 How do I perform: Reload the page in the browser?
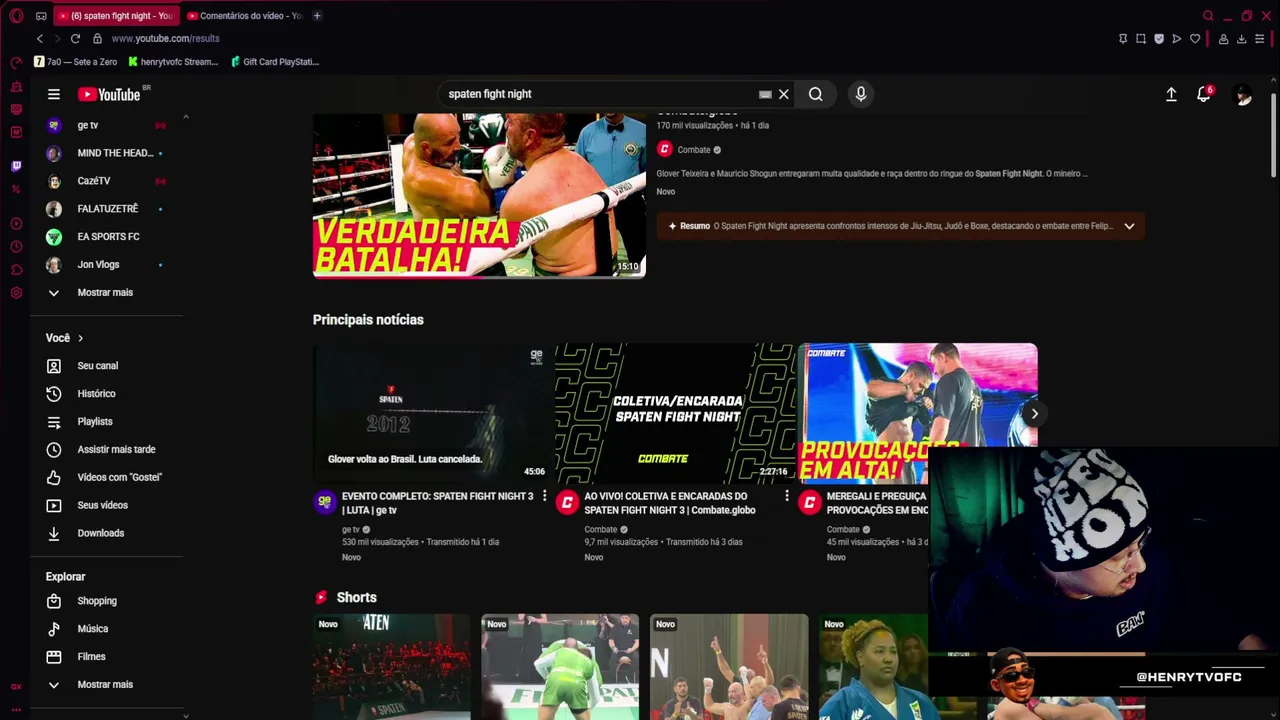click(75, 38)
